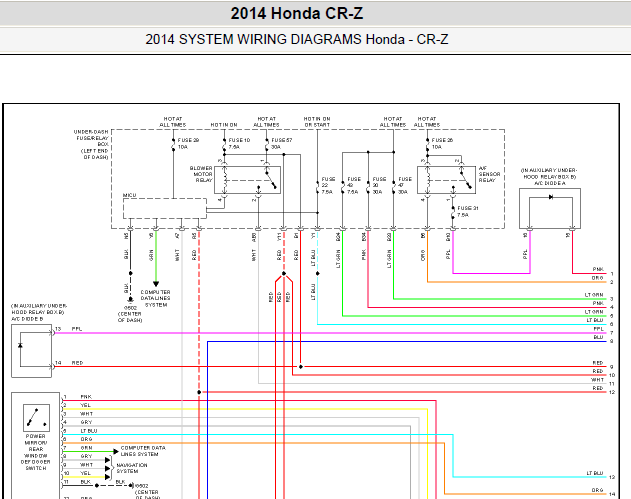
Task: Click the 'ORG' label at right-edge connector 14
Action: 598,490
